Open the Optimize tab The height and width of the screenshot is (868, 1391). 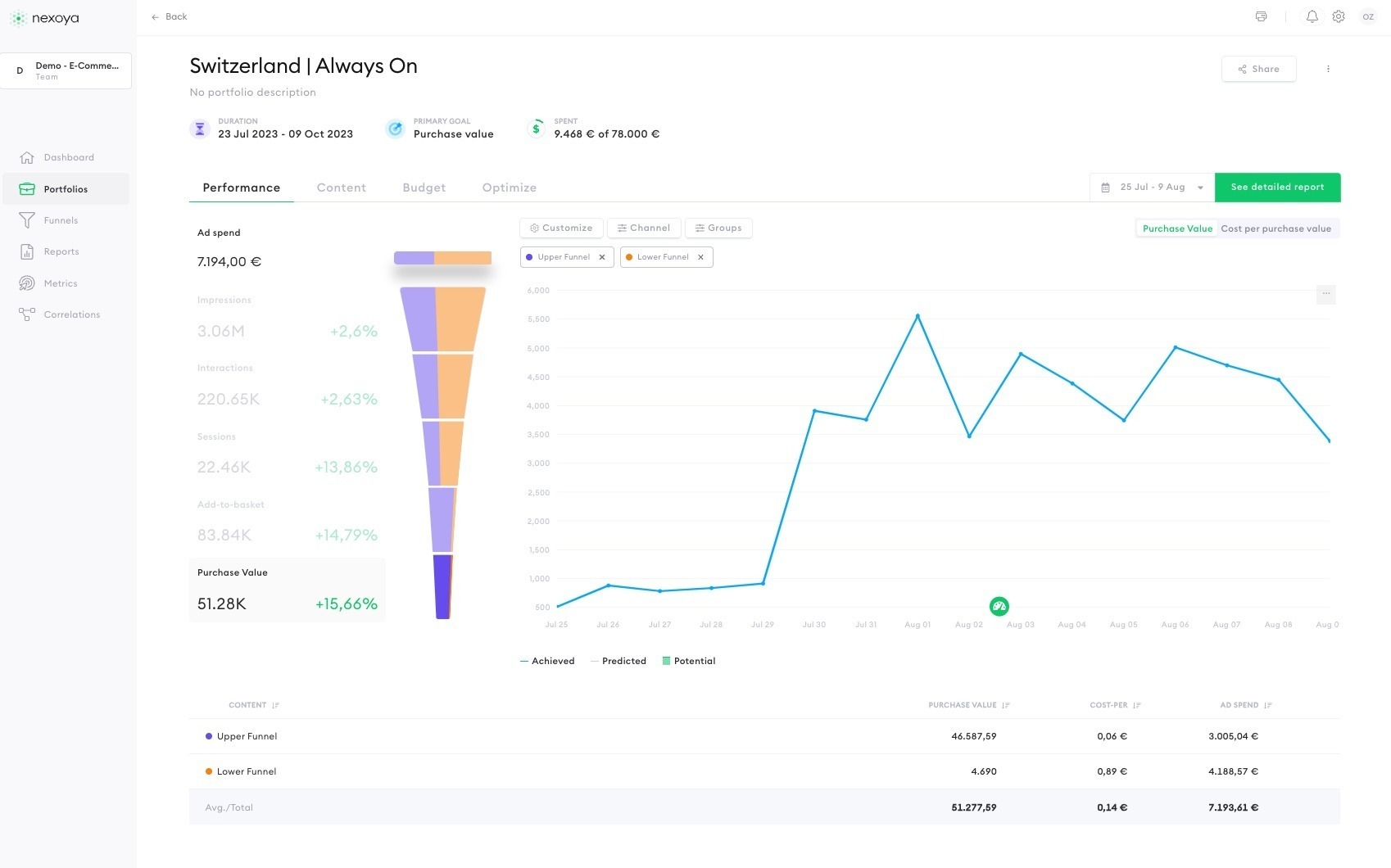pos(509,188)
